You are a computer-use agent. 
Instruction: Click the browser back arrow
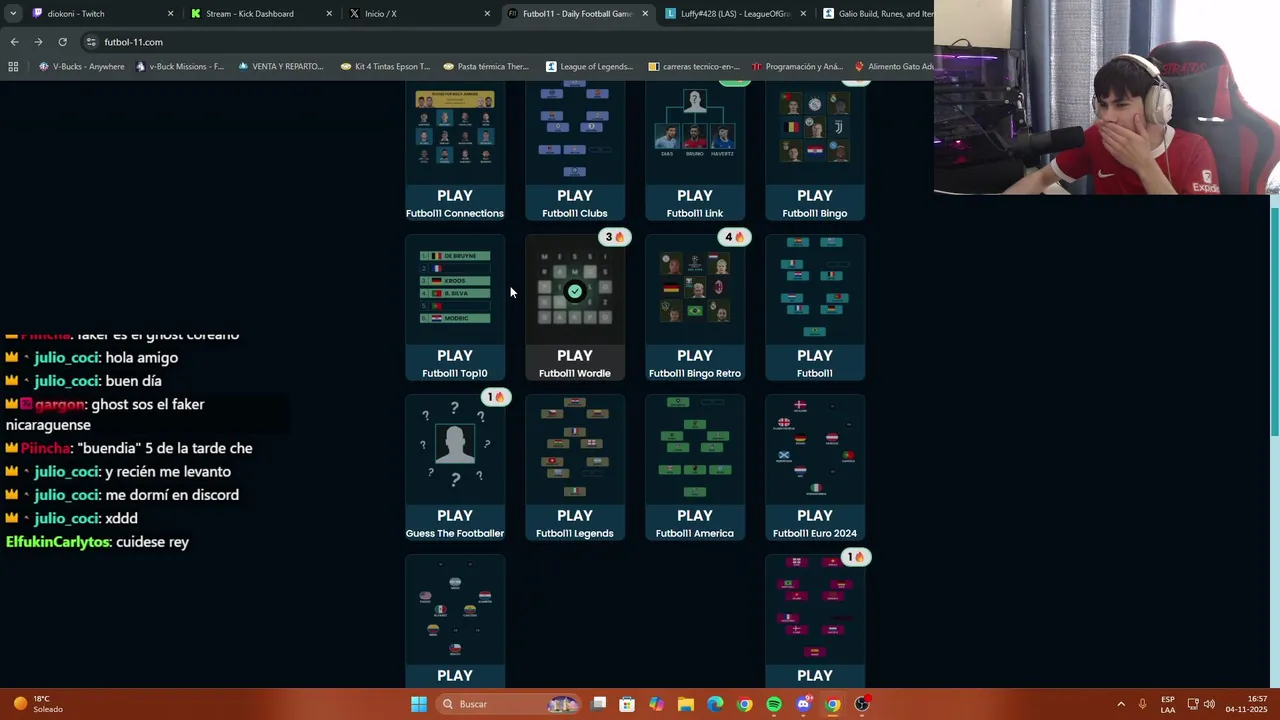[x=14, y=42]
